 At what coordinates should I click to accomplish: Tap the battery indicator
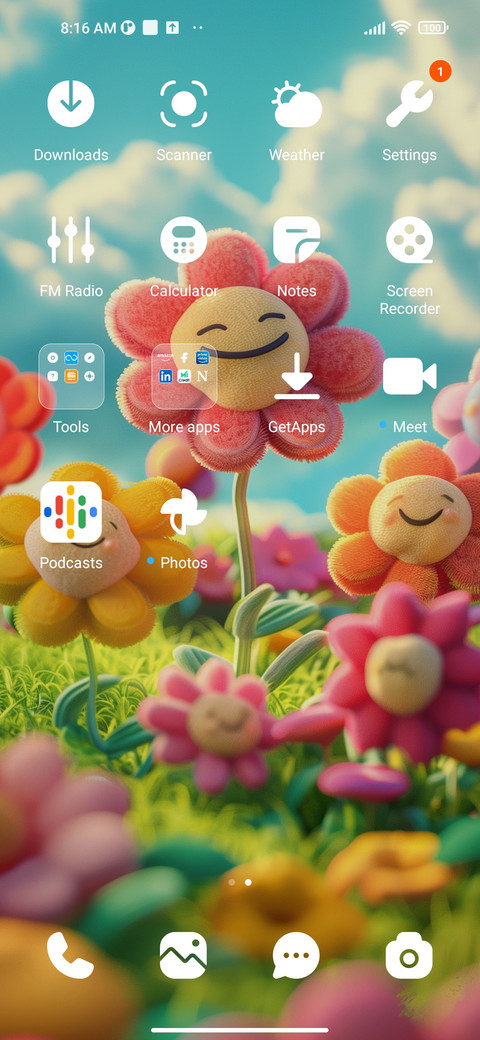tap(432, 28)
